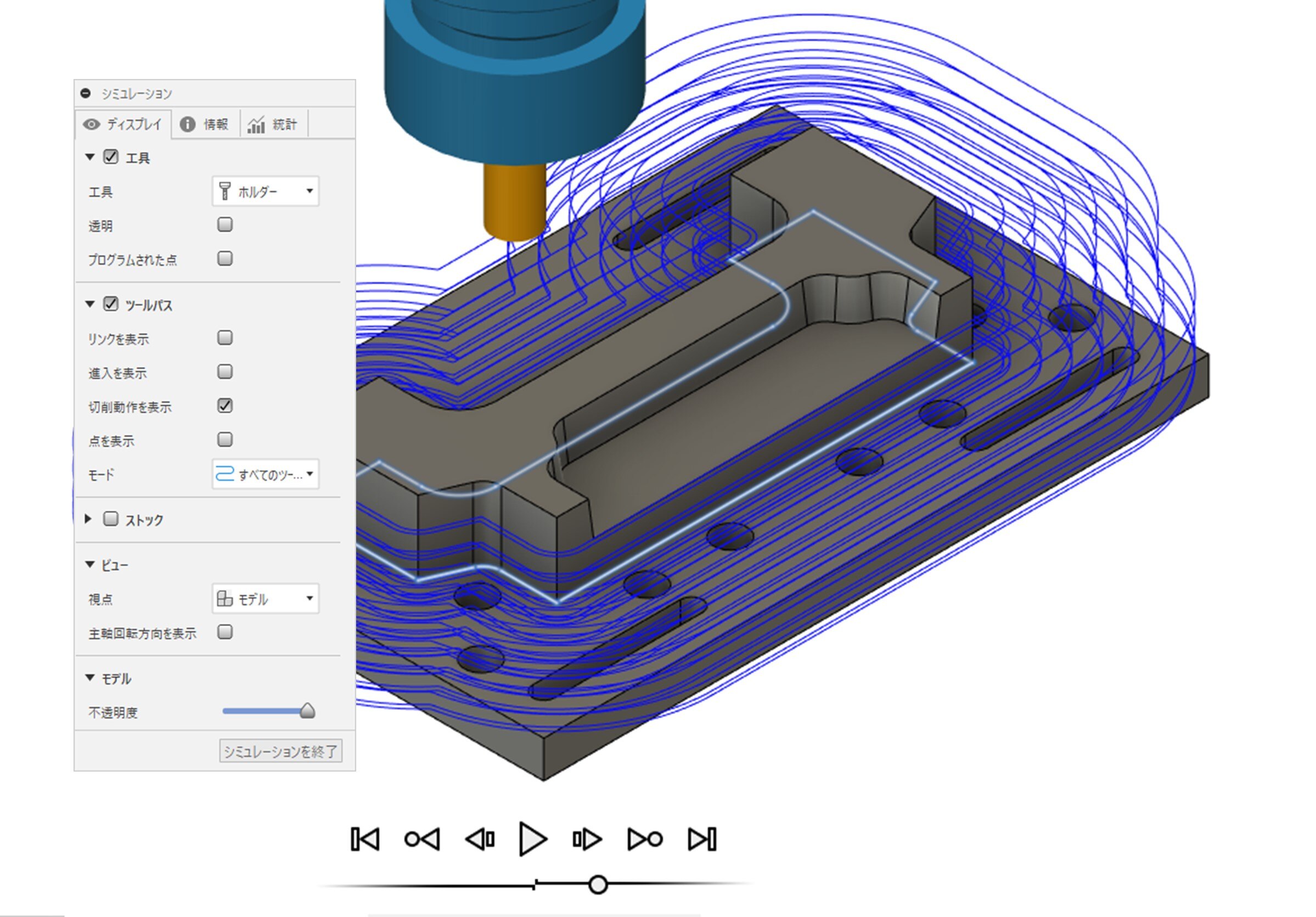Click the 不透明度 slider handle
This screenshot has height=917, width=1316.
[308, 711]
